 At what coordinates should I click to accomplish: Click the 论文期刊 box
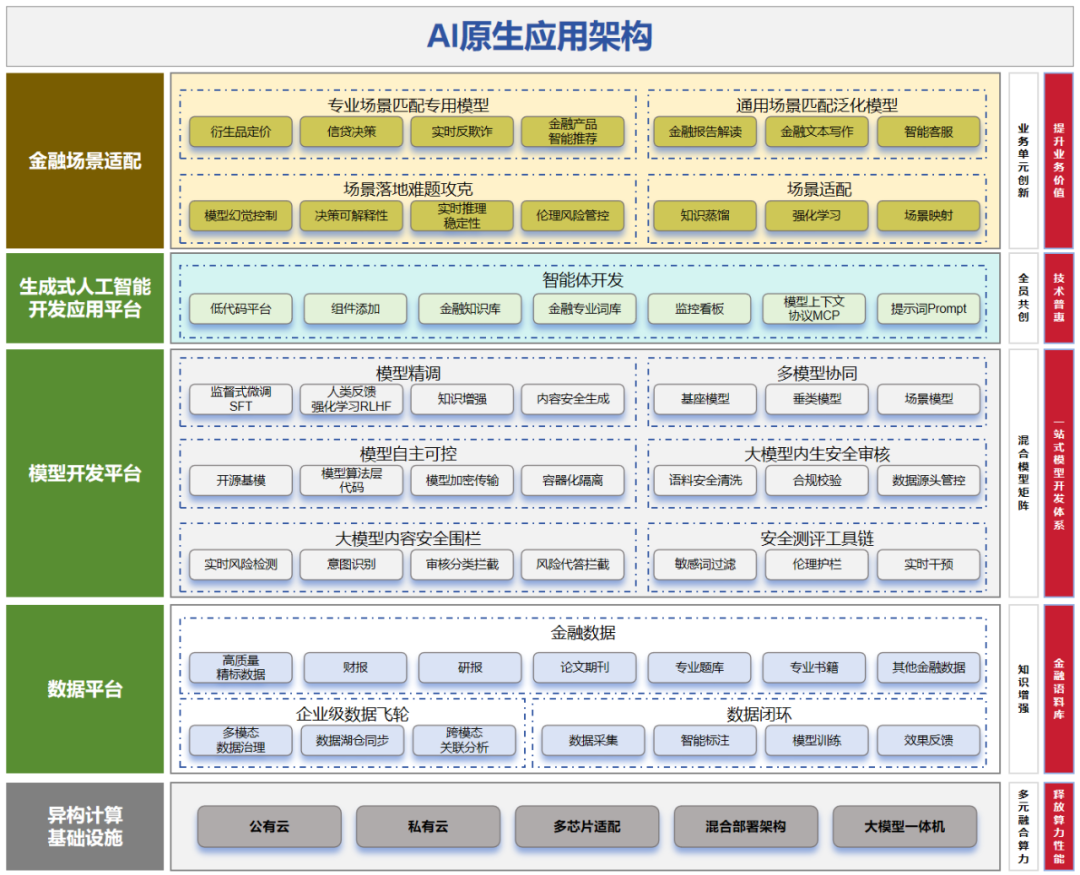tap(585, 667)
